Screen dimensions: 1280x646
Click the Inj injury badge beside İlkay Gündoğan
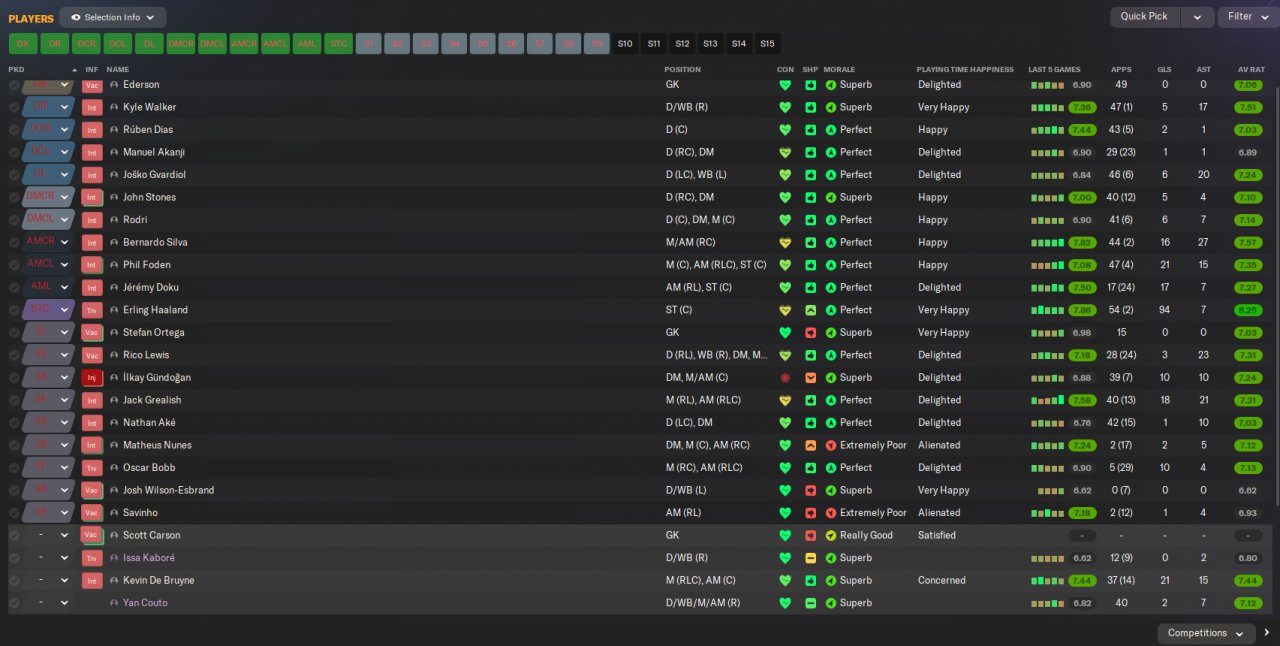click(92, 377)
